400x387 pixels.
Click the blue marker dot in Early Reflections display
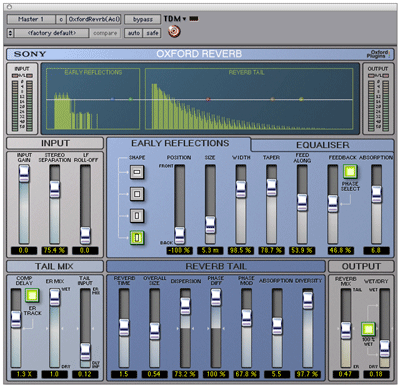point(112,99)
